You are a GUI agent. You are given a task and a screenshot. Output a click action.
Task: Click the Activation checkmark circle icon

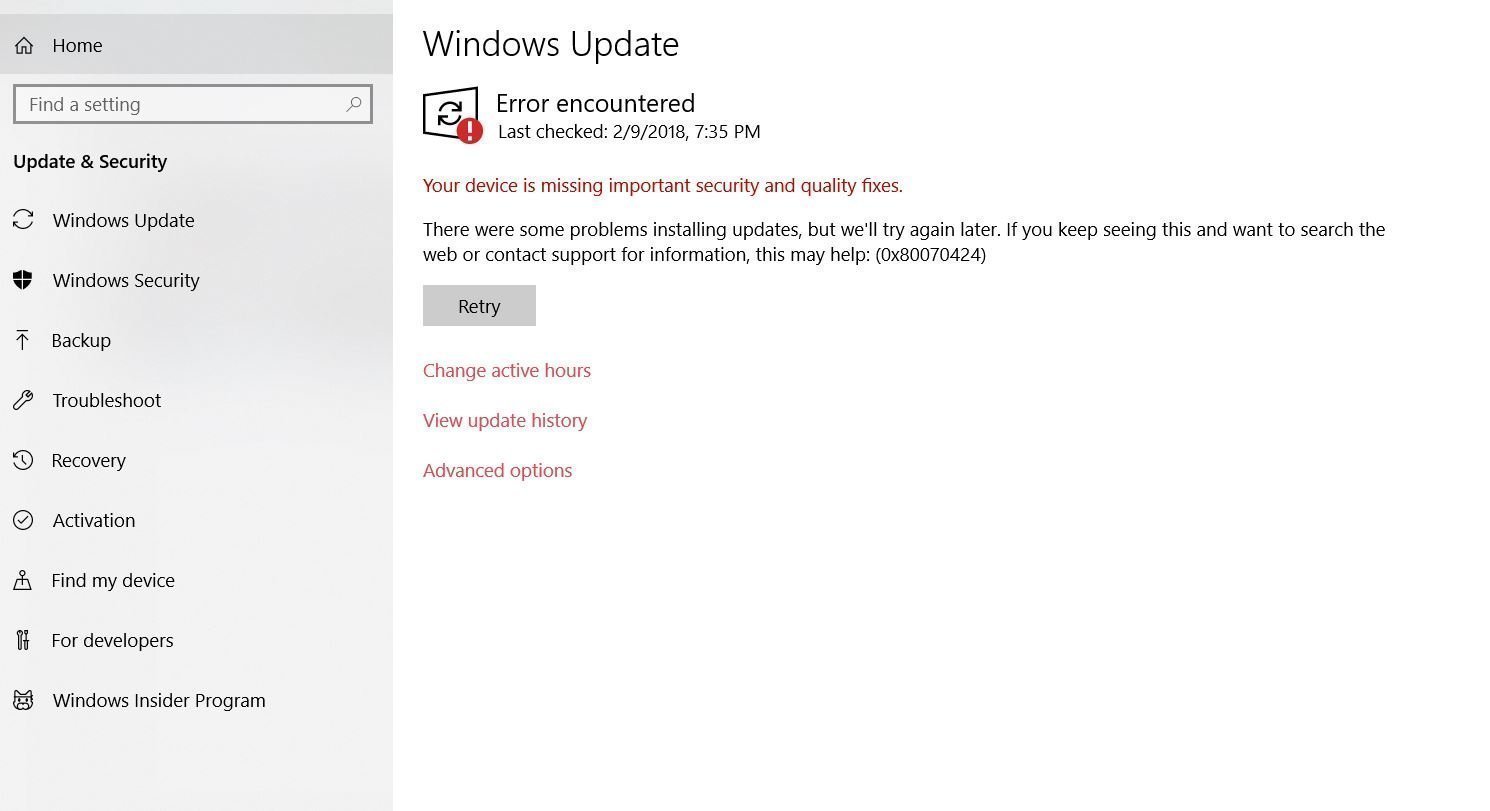(x=23, y=520)
